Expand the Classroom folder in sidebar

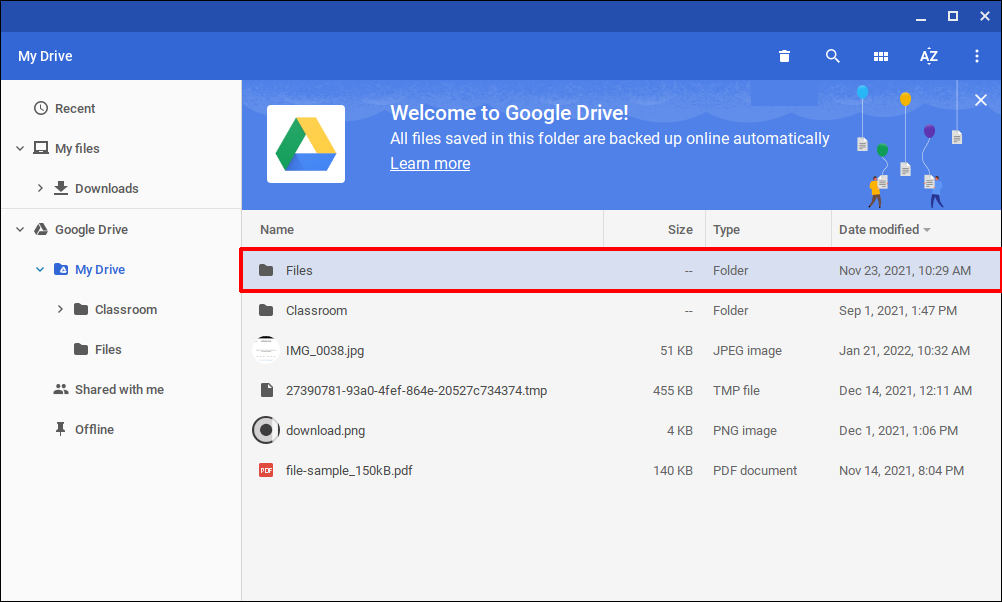(60, 309)
